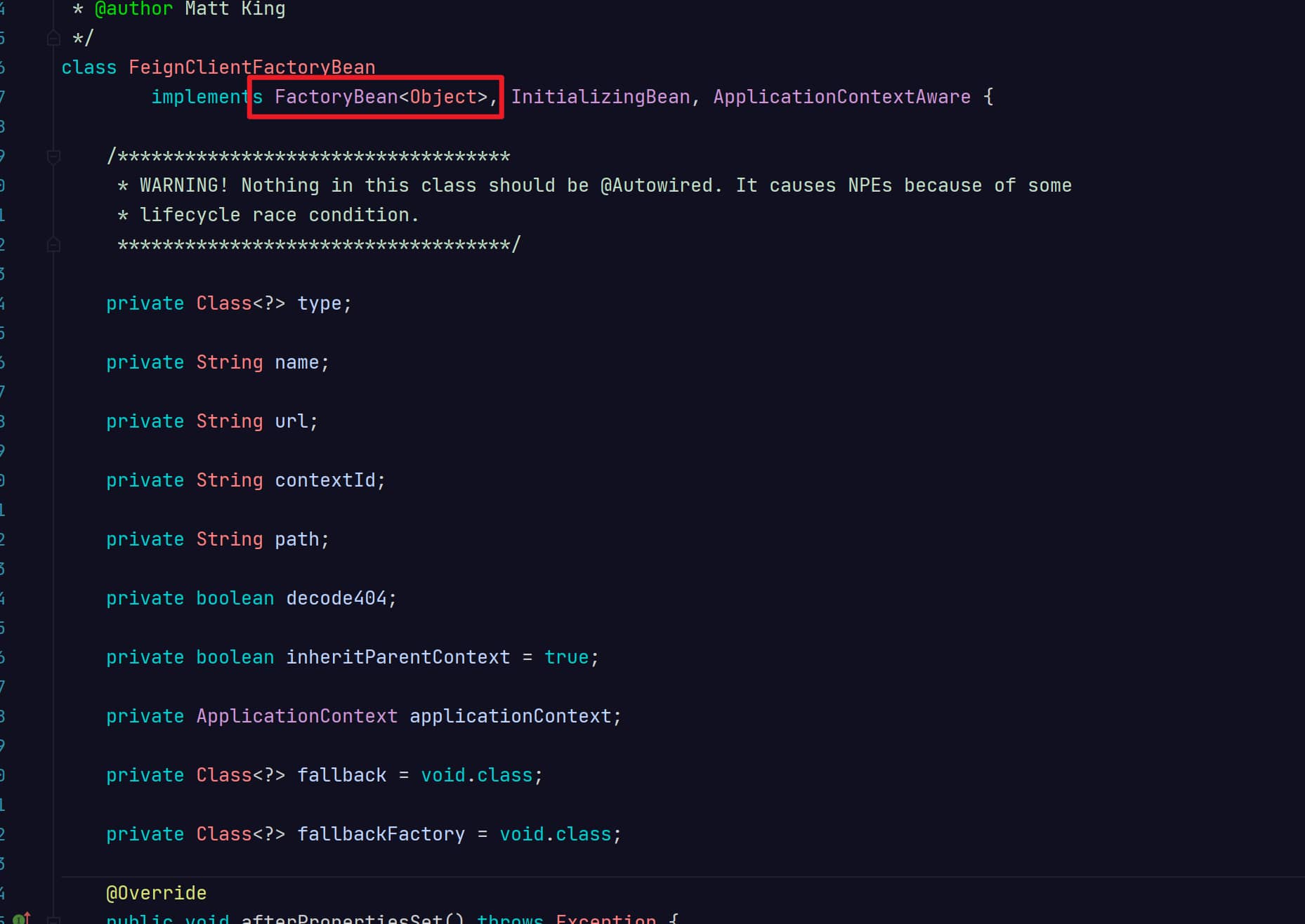Click the ApplicationContextAware interface name

(x=842, y=97)
